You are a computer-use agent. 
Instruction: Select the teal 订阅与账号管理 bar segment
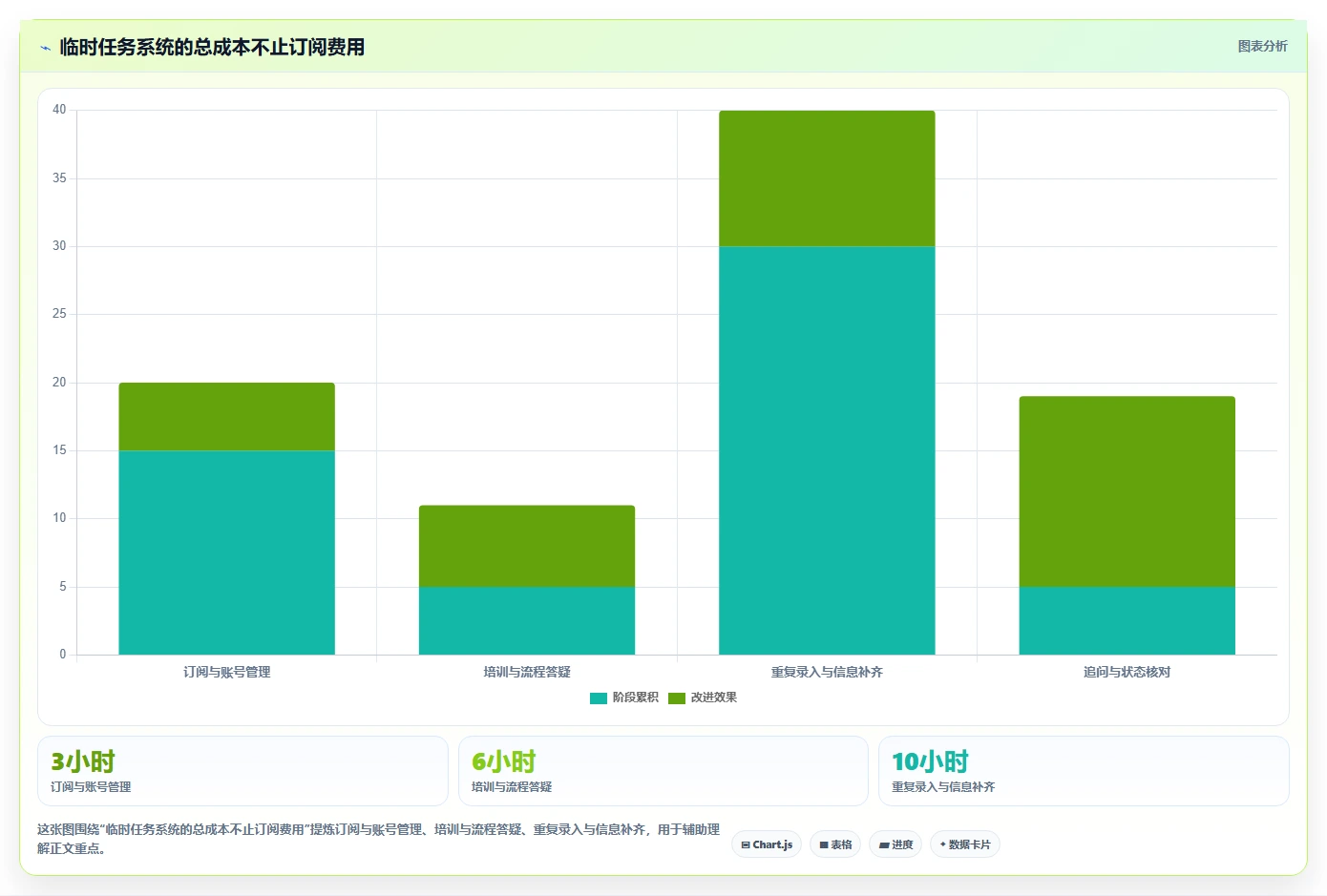[x=226, y=552]
